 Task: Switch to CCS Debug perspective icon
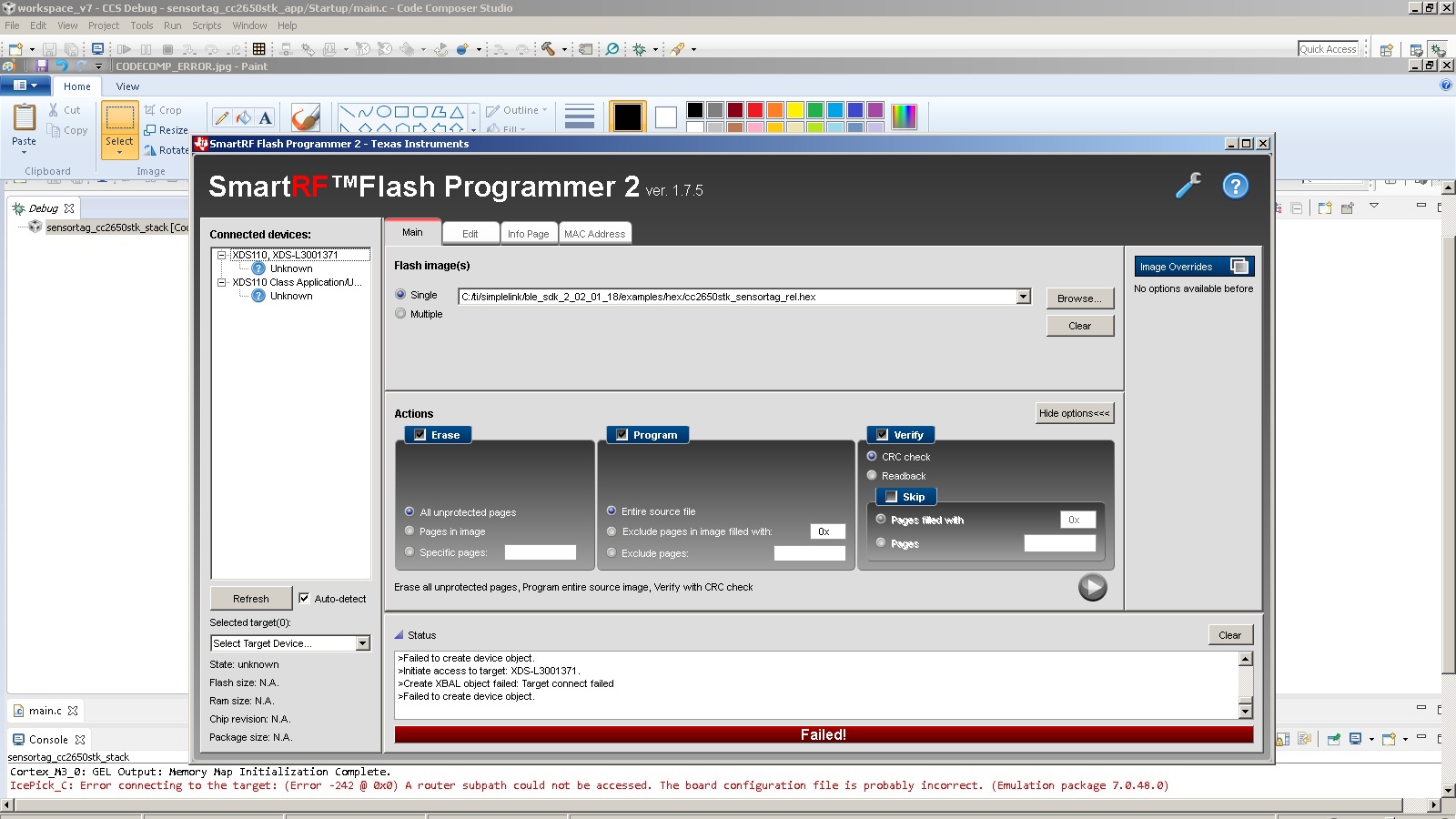point(1437,50)
